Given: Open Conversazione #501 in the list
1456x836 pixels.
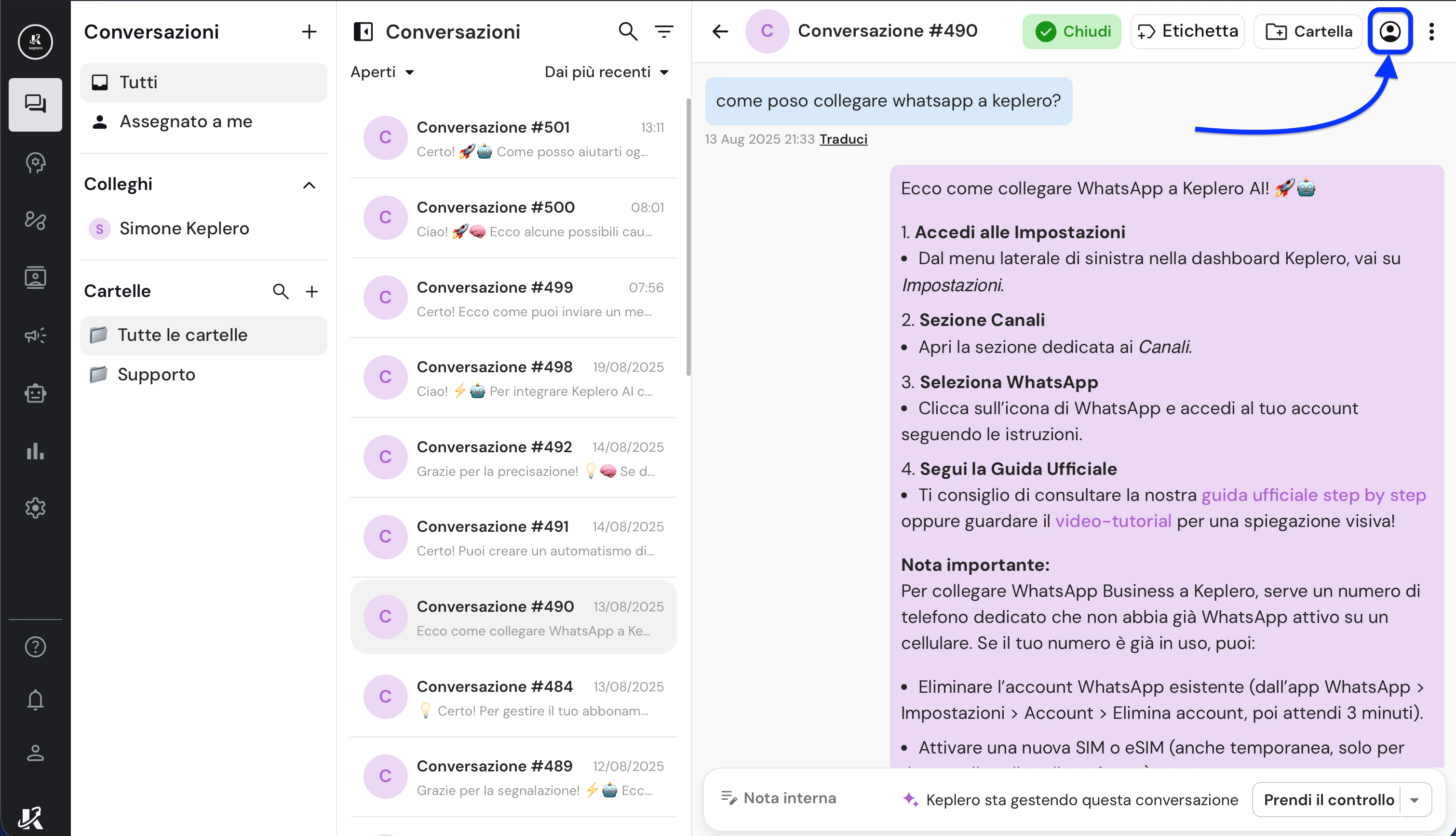Looking at the screenshot, I should [x=513, y=138].
